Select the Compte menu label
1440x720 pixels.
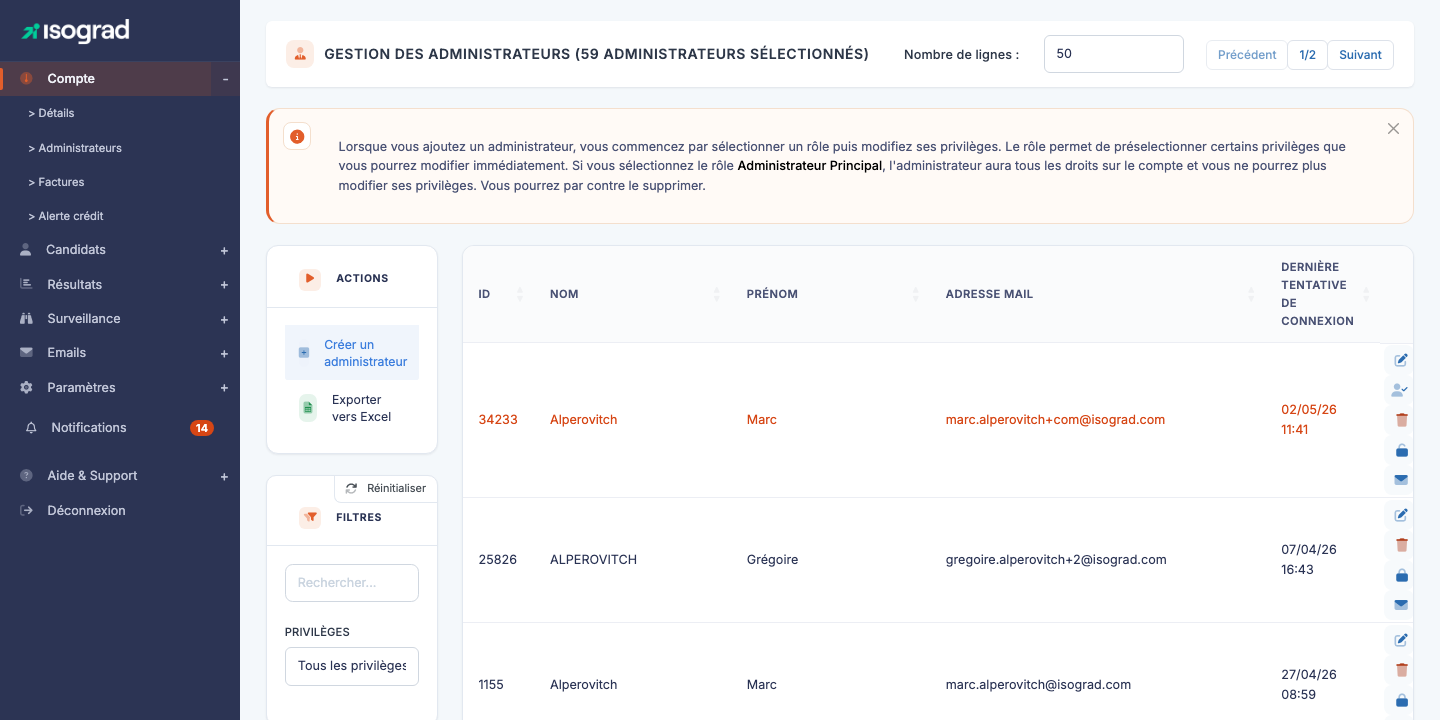(x=71, y=79)
